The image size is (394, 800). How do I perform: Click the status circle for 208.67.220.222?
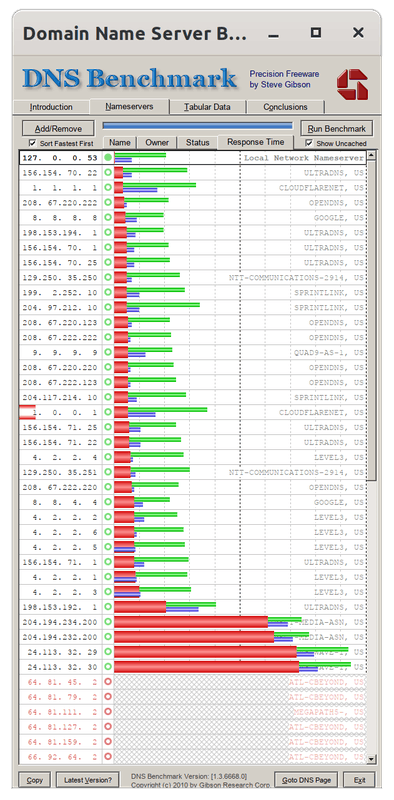point(108,203)
